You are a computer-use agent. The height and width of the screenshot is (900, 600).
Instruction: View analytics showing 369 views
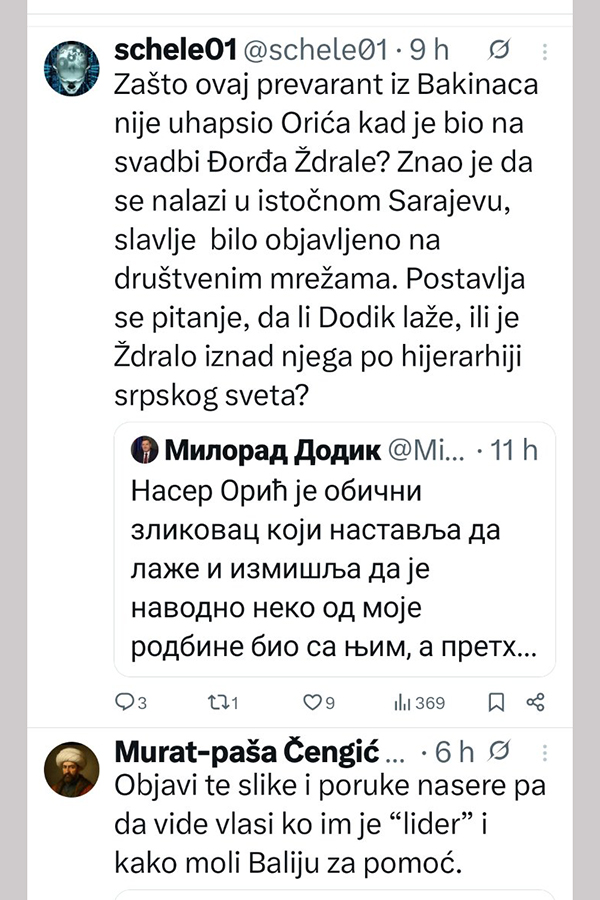419,703
